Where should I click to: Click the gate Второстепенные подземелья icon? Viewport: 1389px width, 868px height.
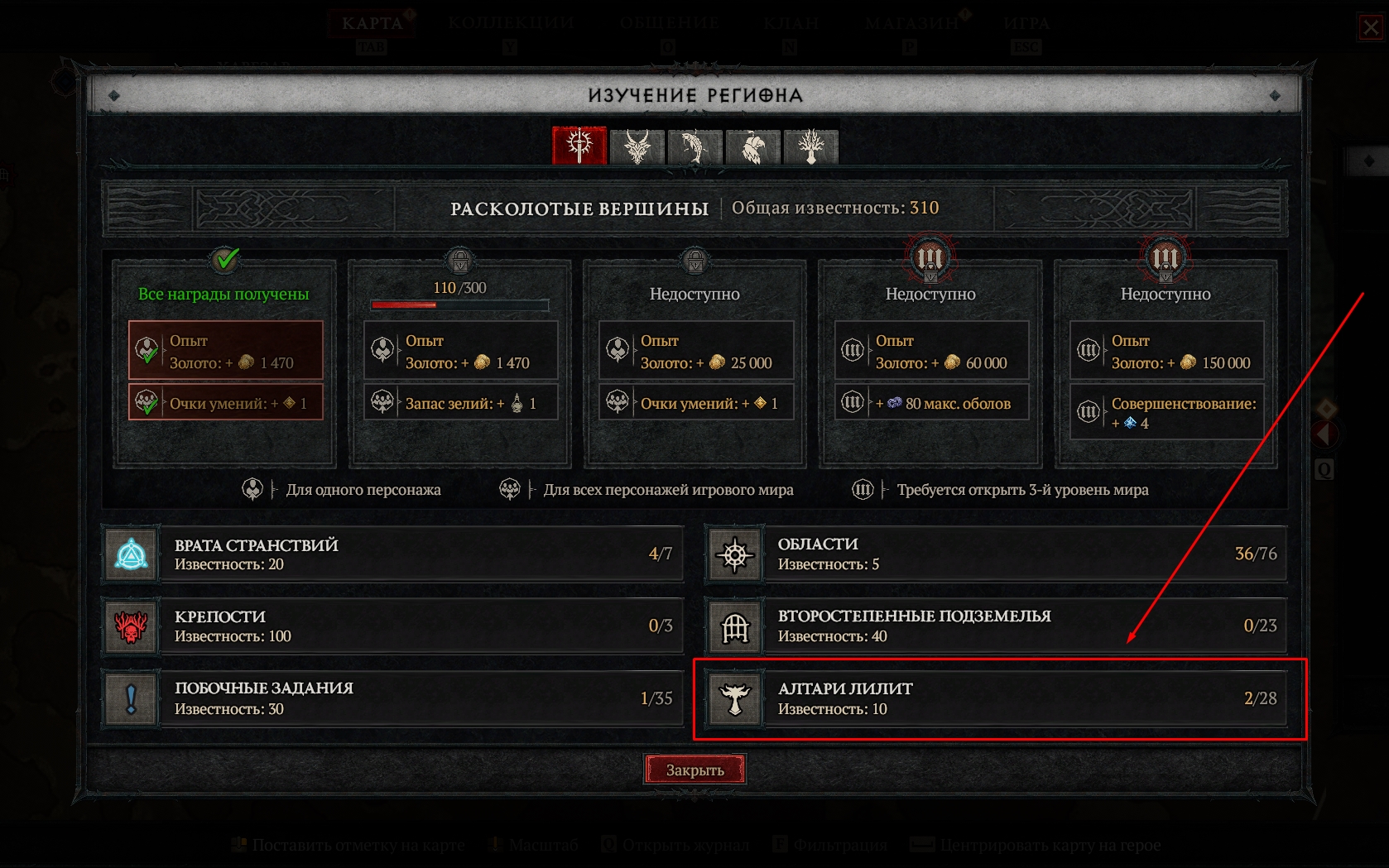pos(735,626)
